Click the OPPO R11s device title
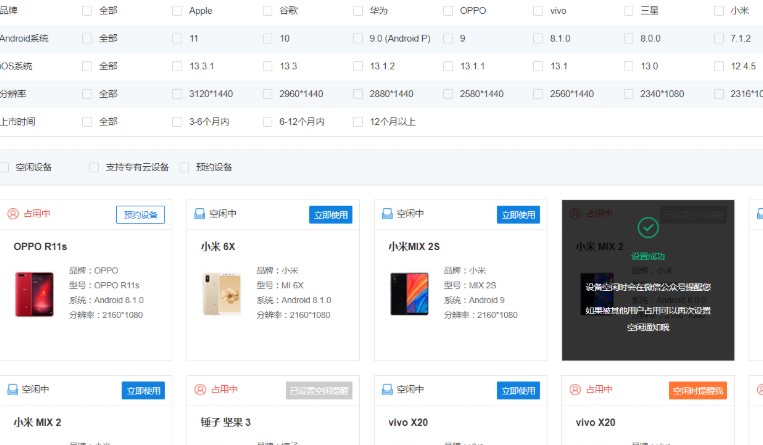The width and height of the screenshot is (763, 445). pos(40,247)
